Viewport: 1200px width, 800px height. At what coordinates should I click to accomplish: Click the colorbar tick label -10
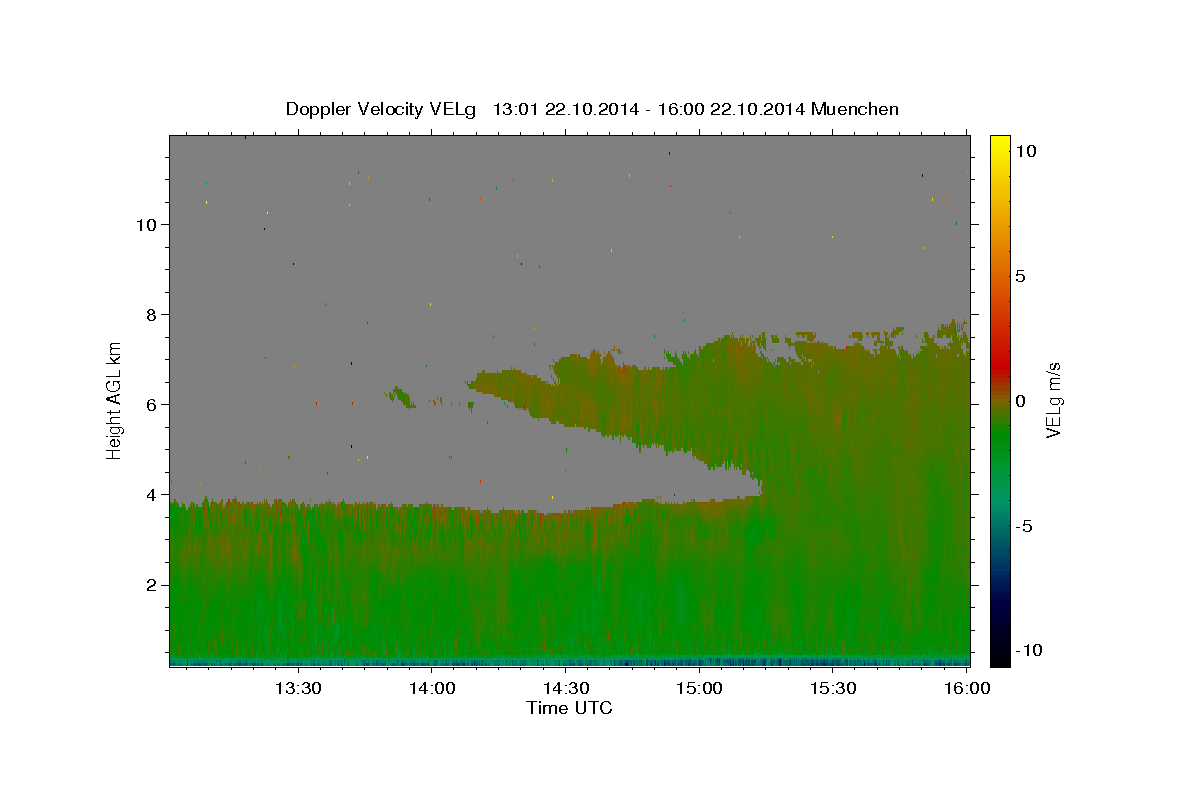(1027, 651)
